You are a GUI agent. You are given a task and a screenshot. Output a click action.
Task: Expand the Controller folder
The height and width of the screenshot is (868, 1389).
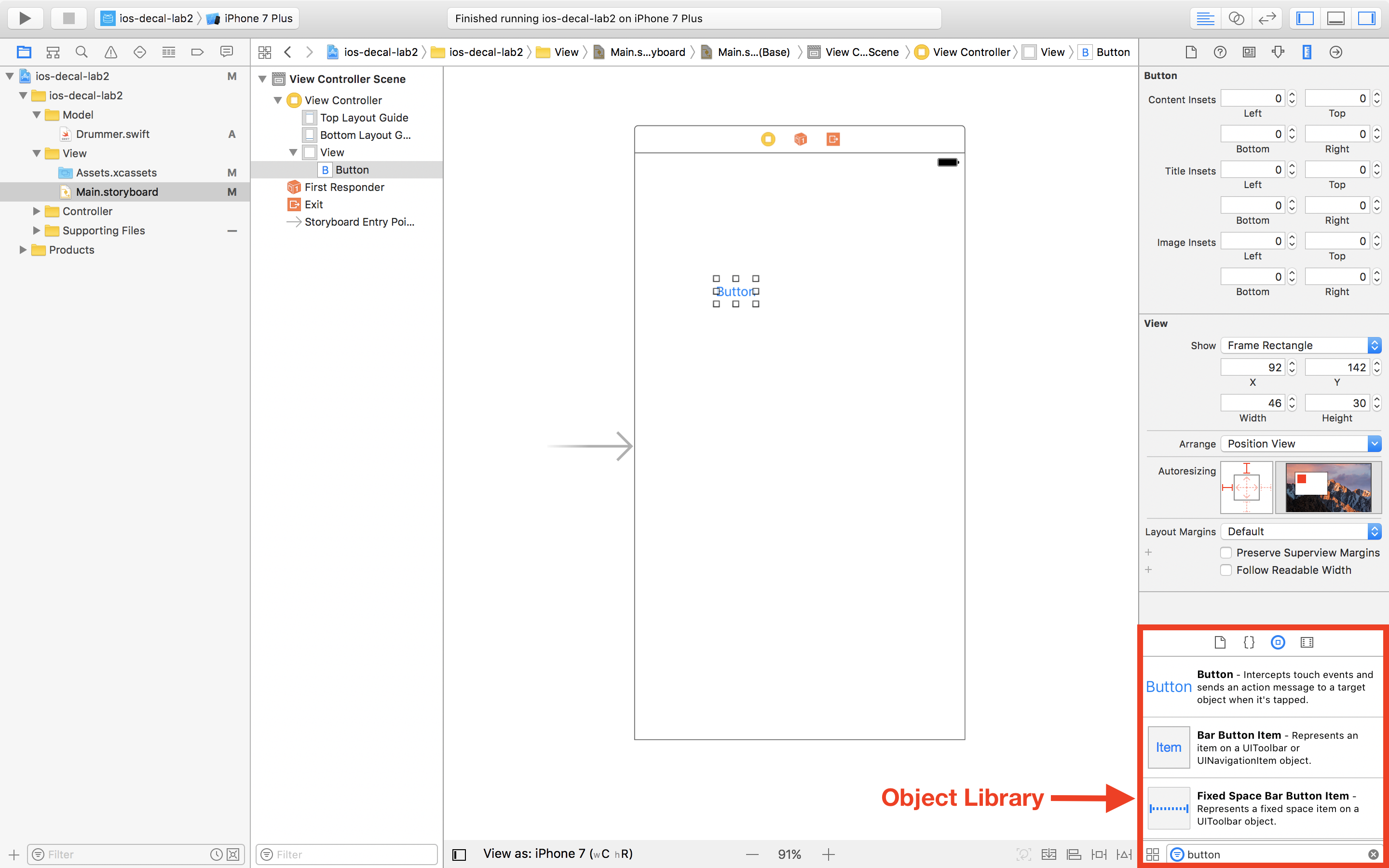tap(37, 211)
